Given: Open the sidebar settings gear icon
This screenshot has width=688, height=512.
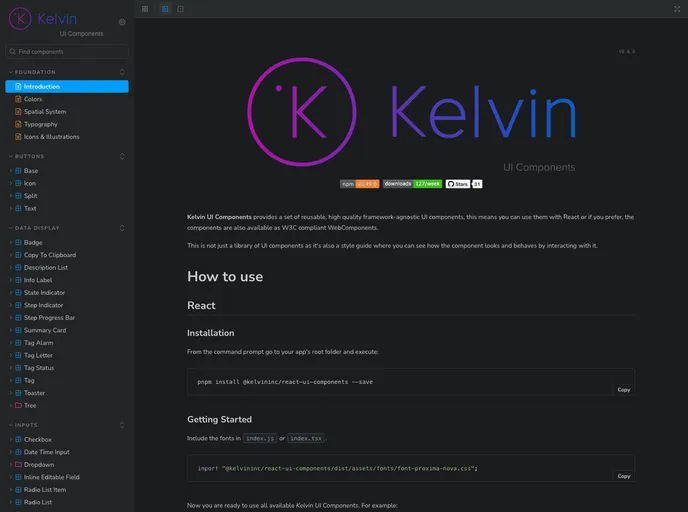Looking at the screenshot, I should tap(122, 22).
